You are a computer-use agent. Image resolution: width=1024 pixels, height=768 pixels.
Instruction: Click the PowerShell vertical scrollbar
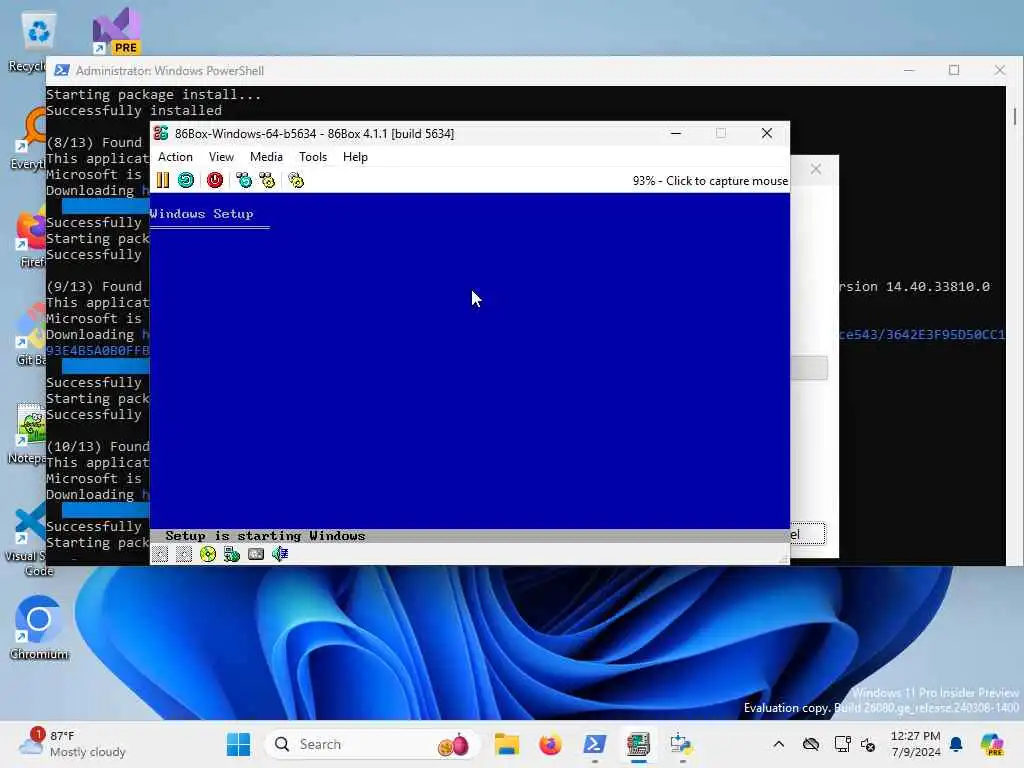click(x=1014, y=325)
